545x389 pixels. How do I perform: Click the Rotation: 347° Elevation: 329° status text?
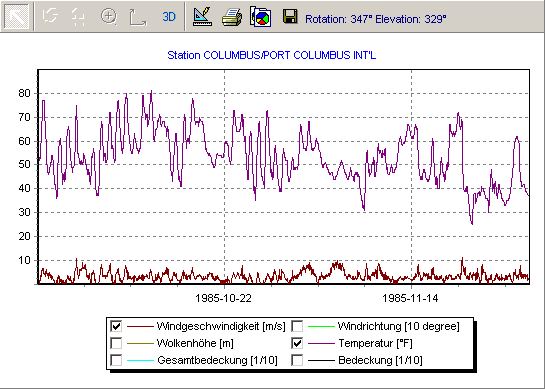pos(375,19)
